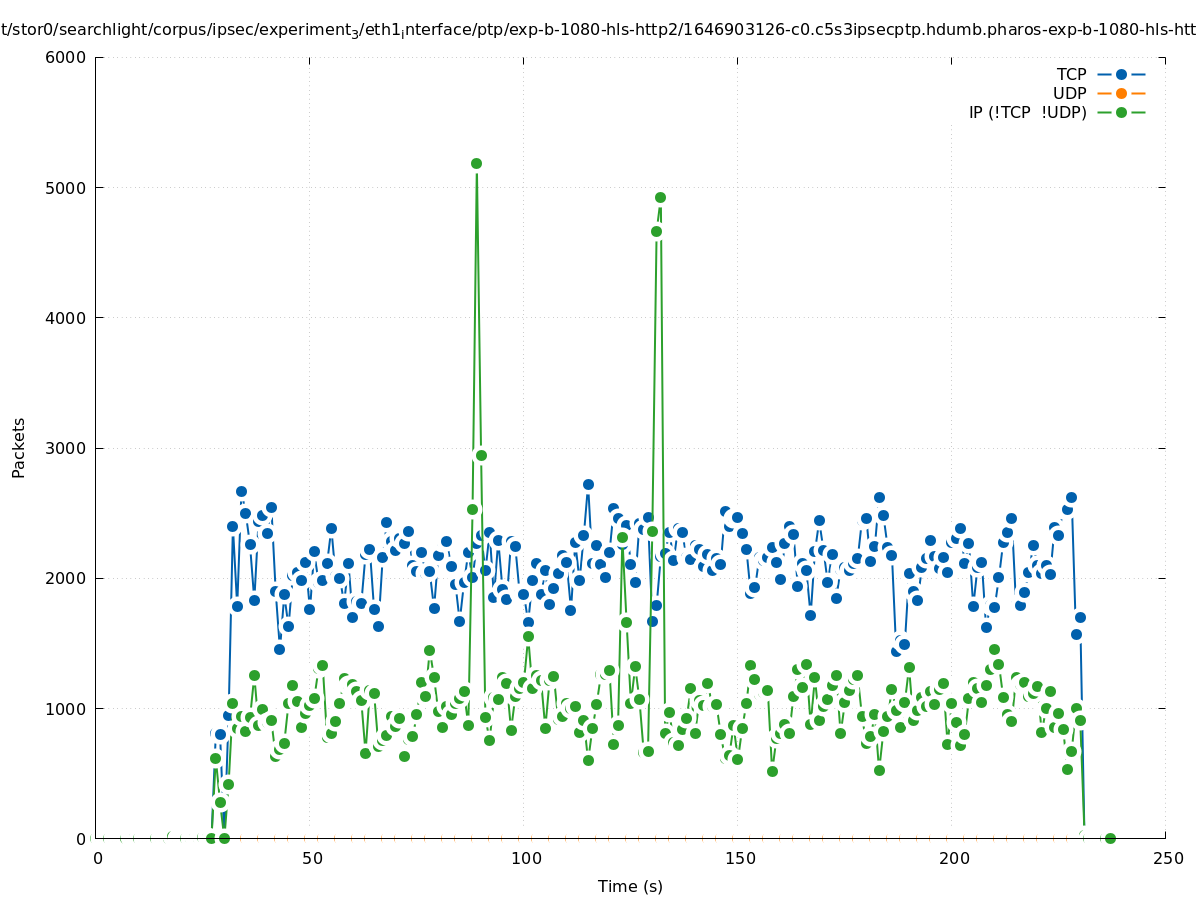Screen dimensions: 1197x900
Task: Select the highest green peak data point
Action: [476, 163]
